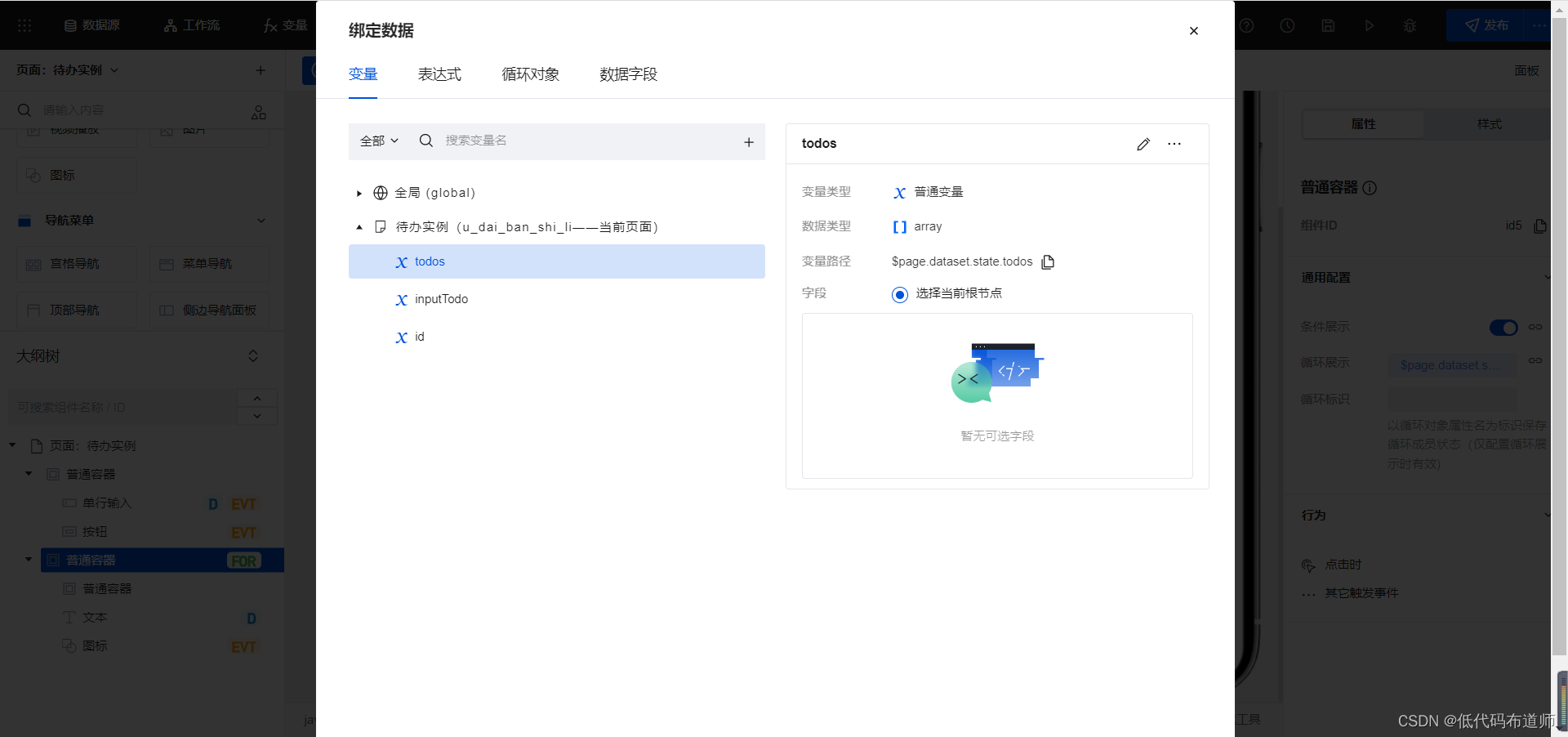This screenshot has height=737, width=1568.
Task: Open 工作流 in the top bar
Action: point(191,25)
